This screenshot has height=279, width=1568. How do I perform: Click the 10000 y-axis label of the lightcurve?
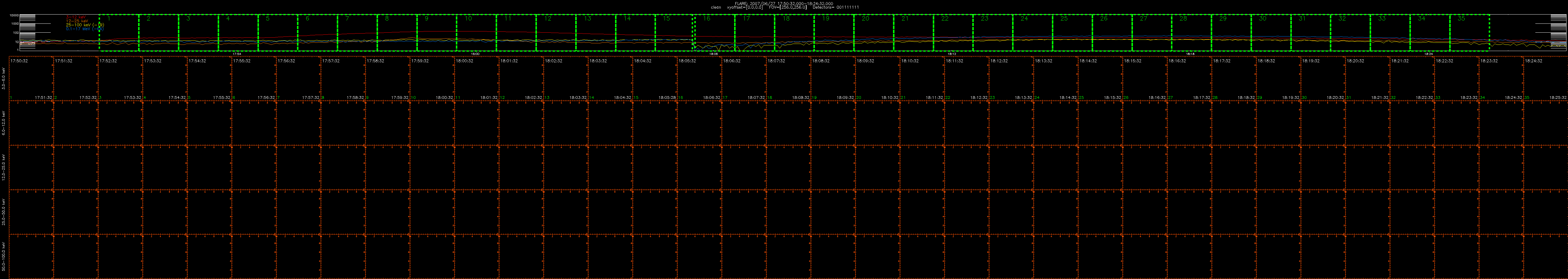pos(13,15)
